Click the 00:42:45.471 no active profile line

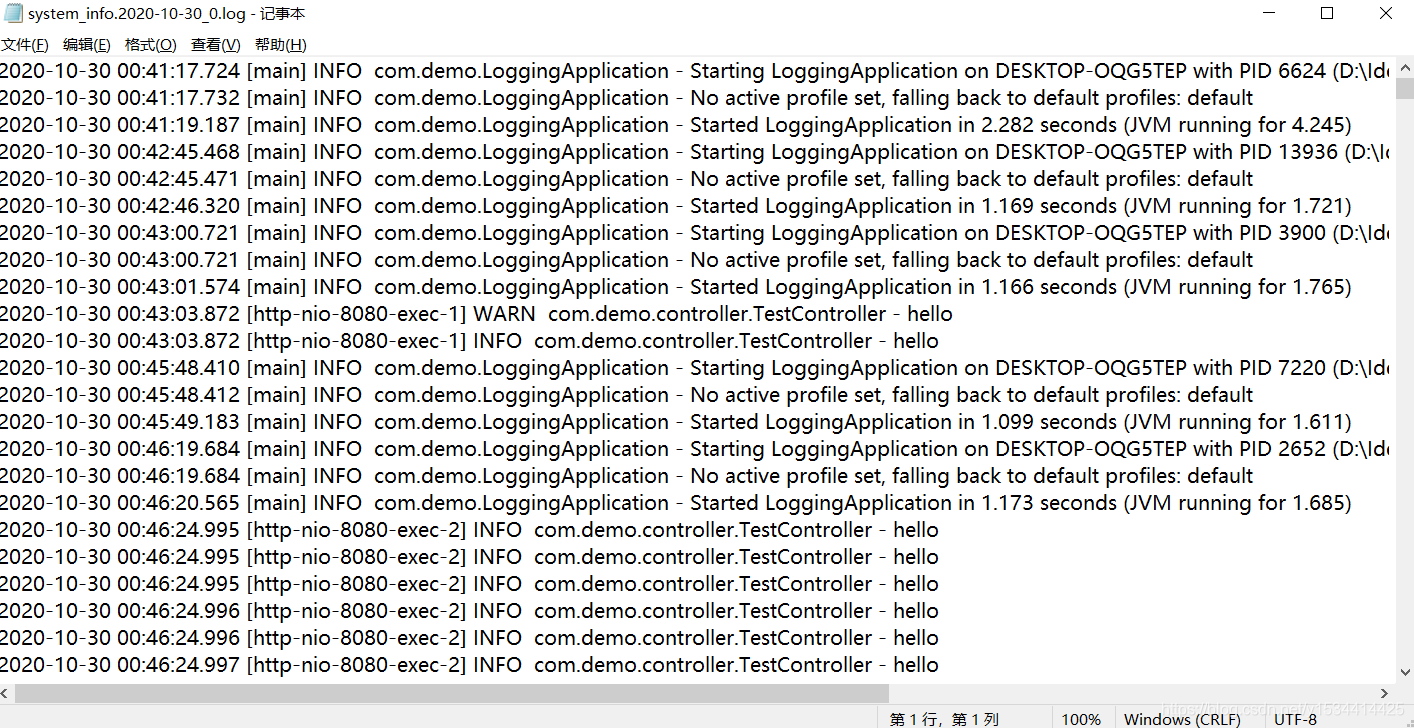(x=627, y=179)
